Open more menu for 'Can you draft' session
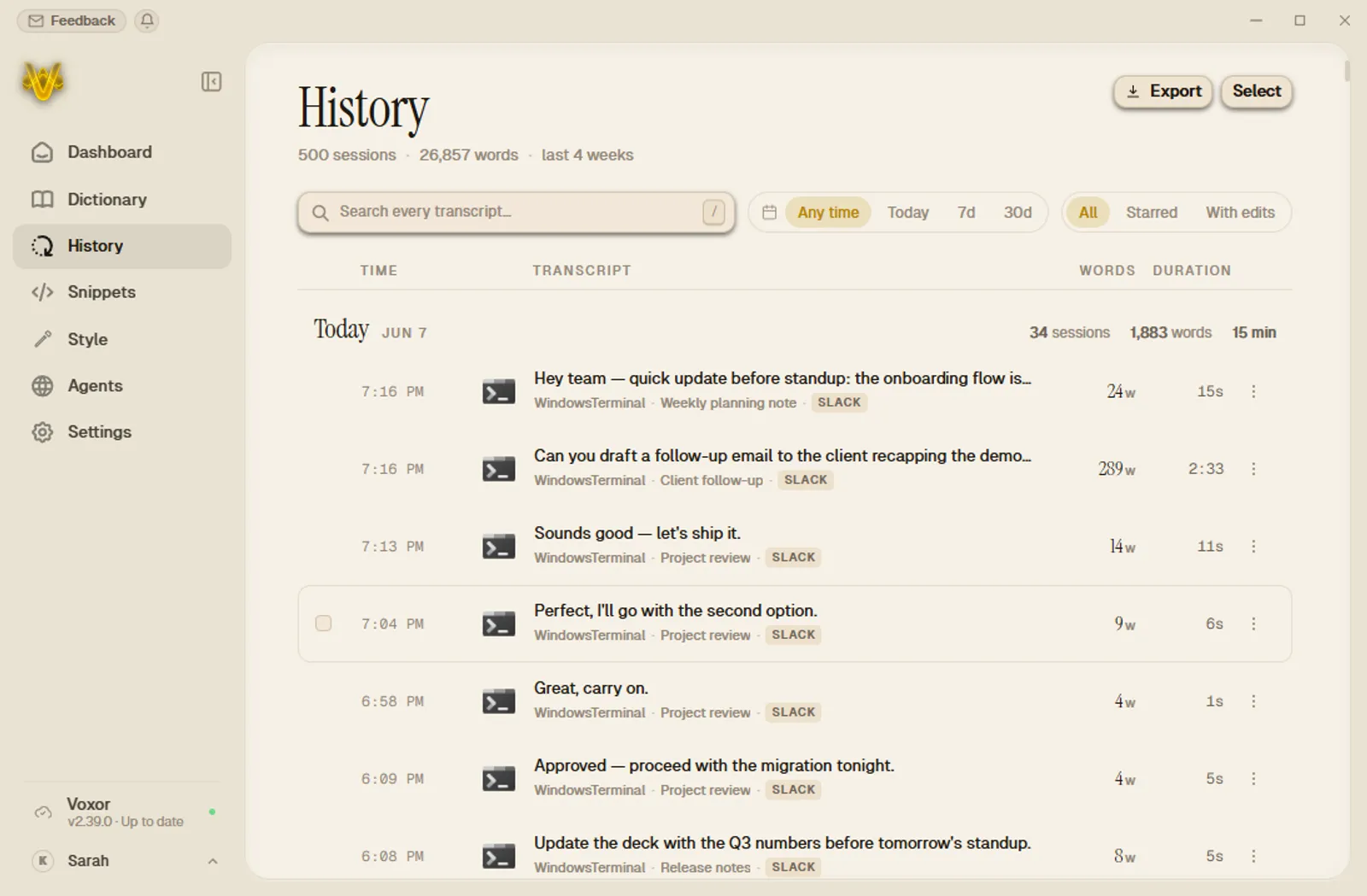The image size is (1367, 896). [x=1253, y=469]
